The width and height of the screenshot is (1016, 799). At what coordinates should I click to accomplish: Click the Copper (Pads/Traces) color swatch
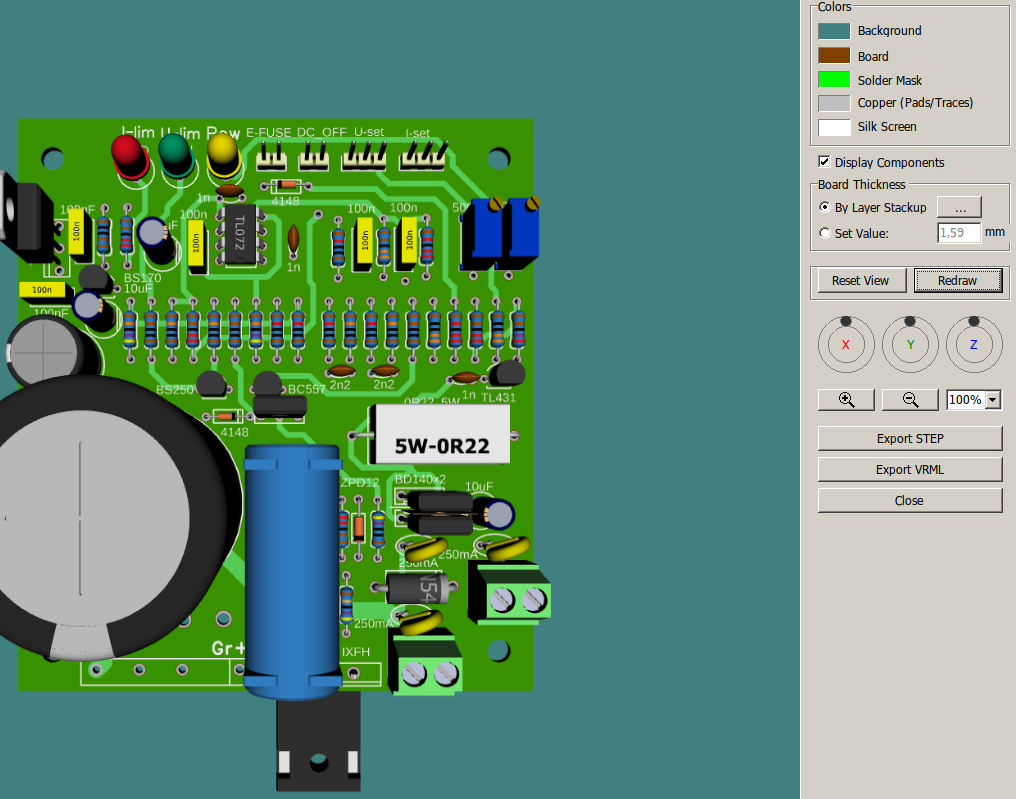pyautogui.click(x=834, y=103)
